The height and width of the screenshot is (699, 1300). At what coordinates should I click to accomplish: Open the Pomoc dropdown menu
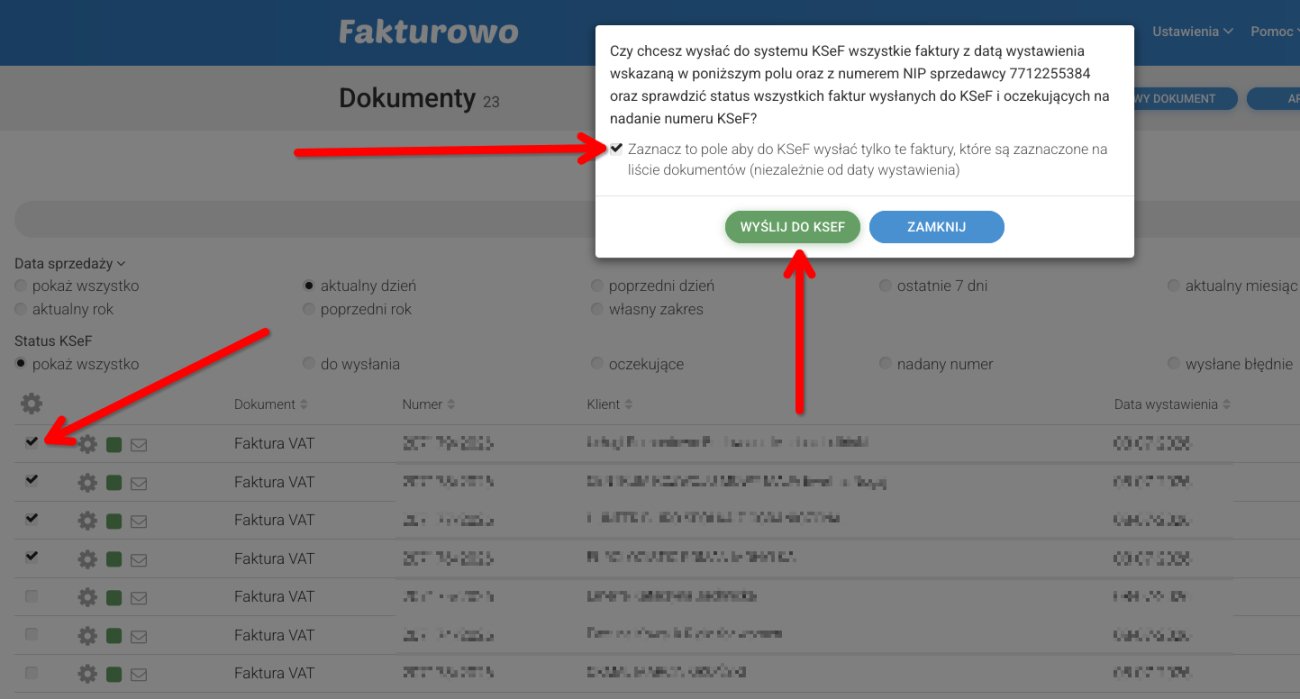coord(1275,32)
